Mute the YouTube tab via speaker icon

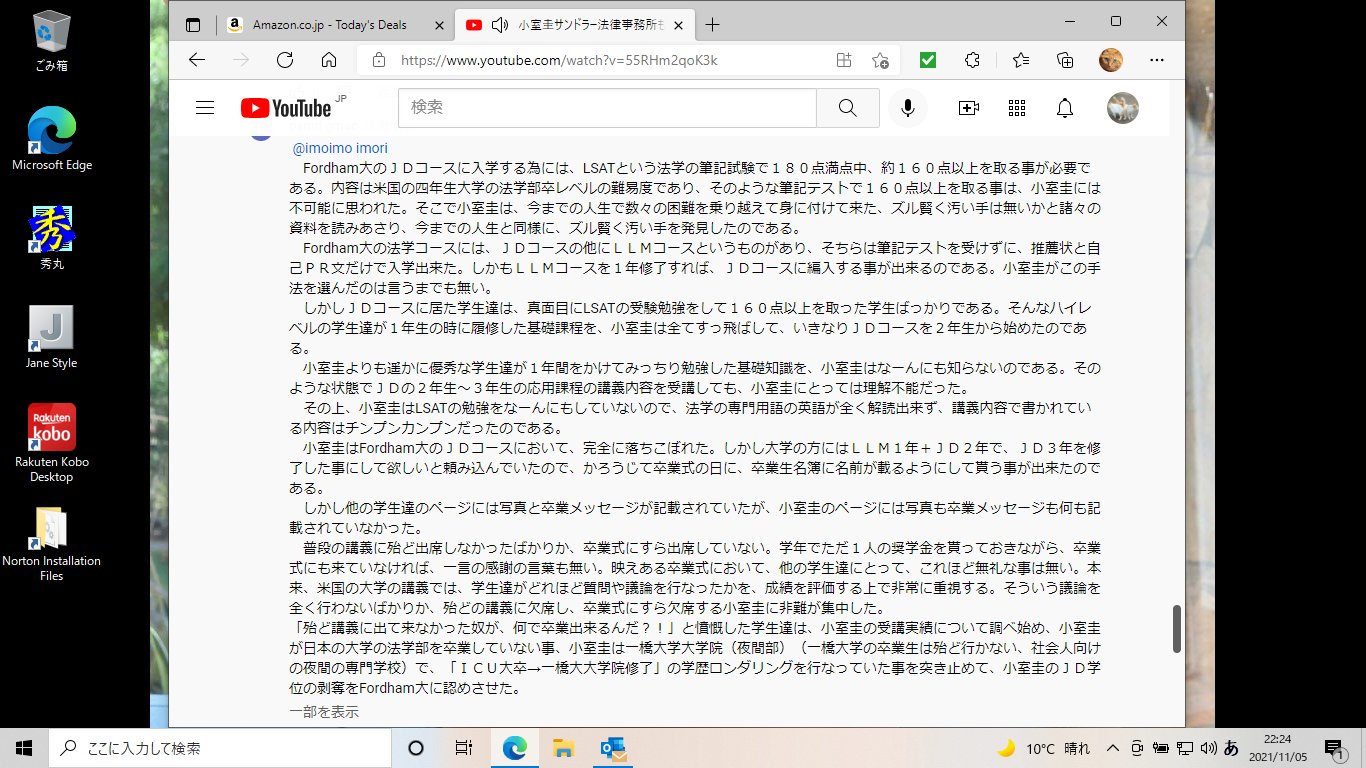click(x=500, y=25)
